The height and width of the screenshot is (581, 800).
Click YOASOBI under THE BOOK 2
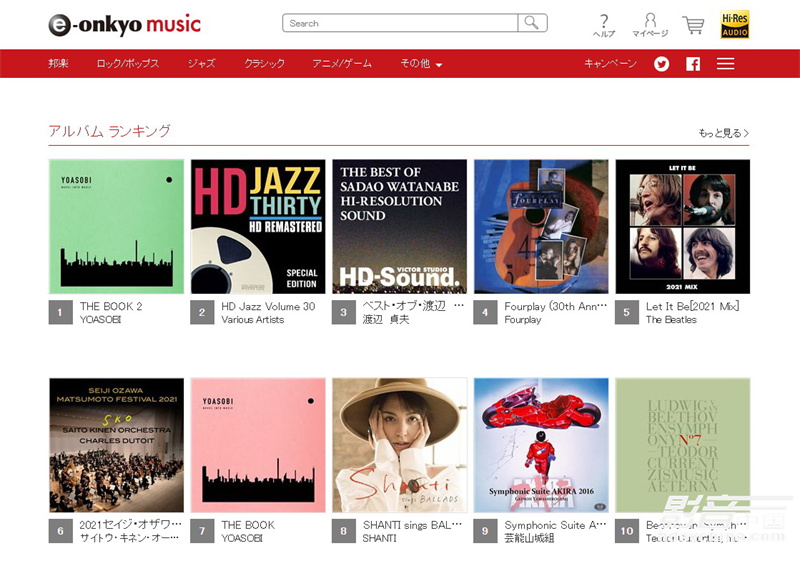(x=101, y=320)
